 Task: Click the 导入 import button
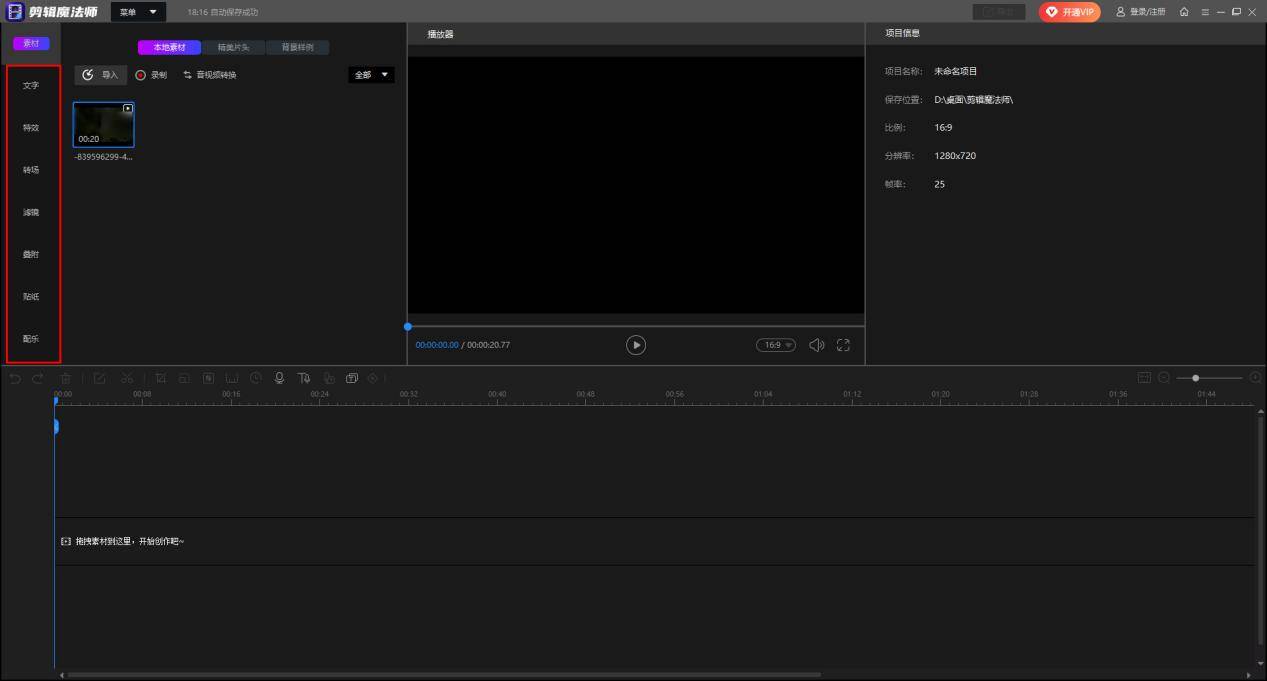(x=100, y=75)
